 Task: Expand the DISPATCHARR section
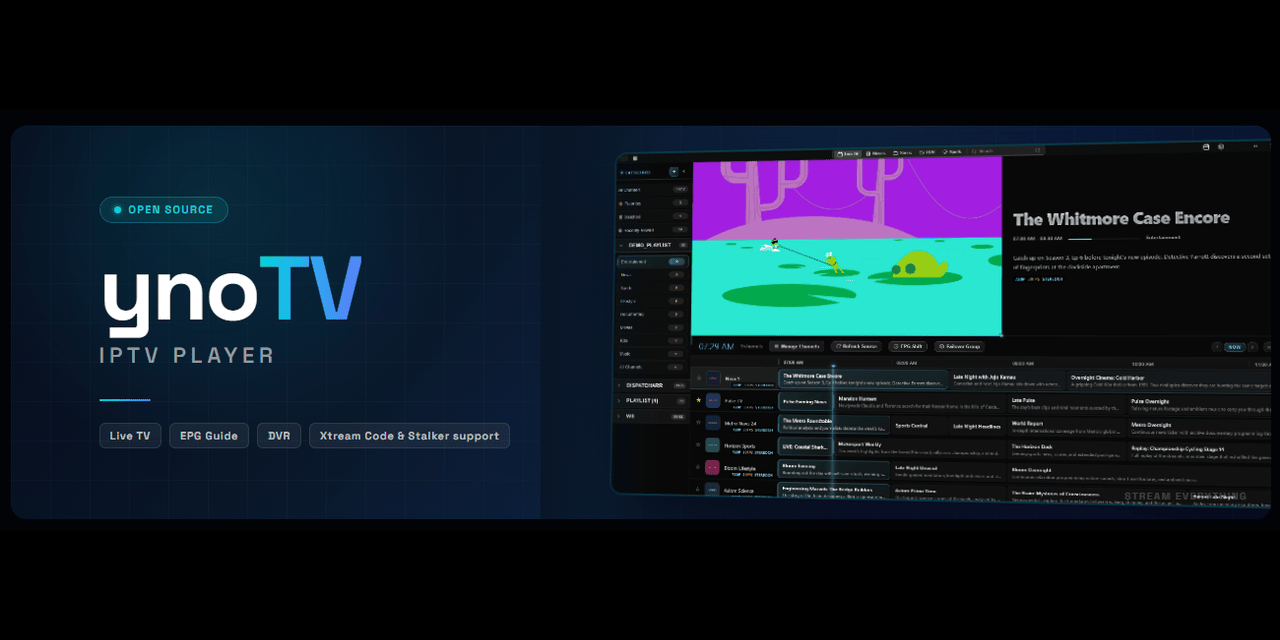coord(652,386)
